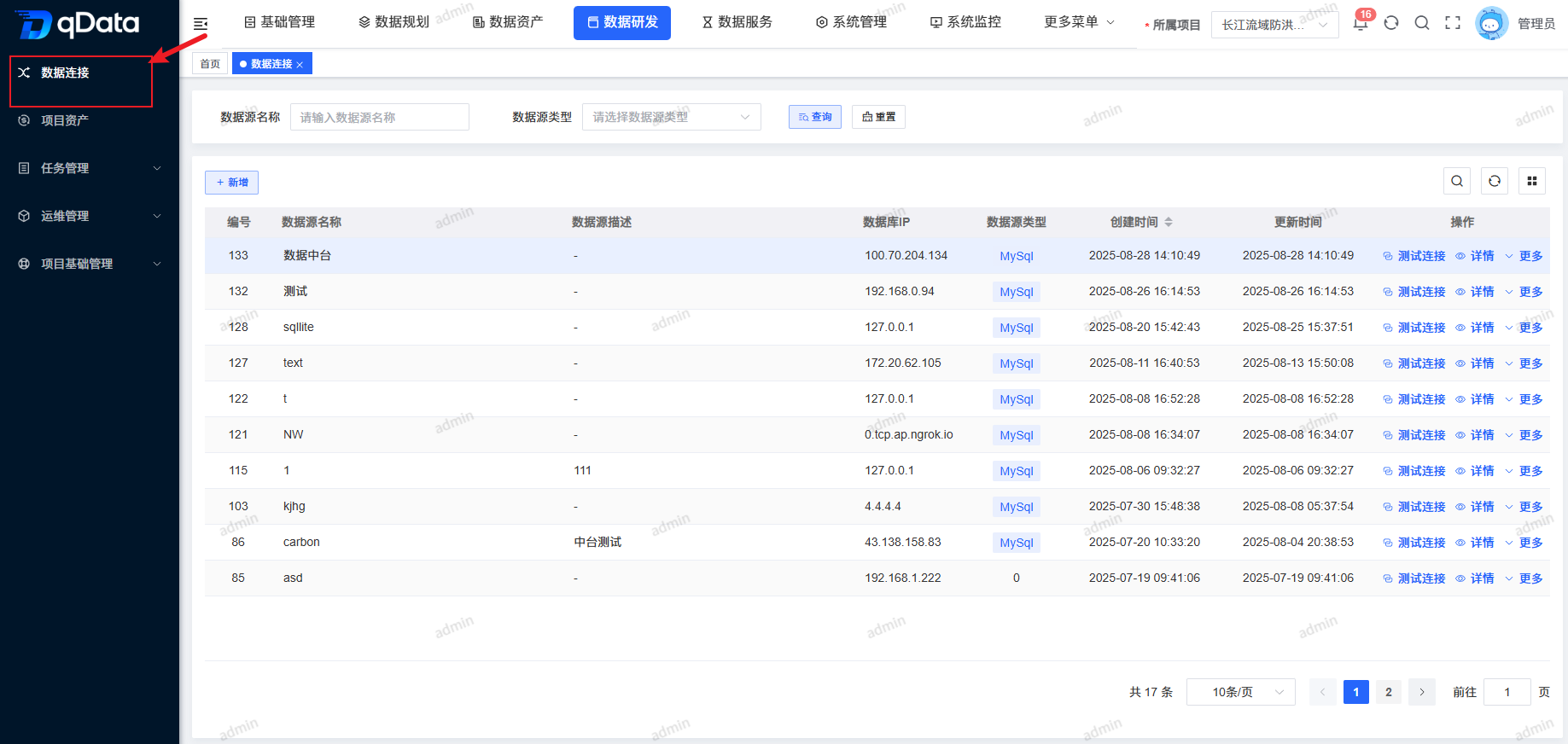Click the 新增 button
The width and height of the screenshot is (1568, 744).
click(231, 183)
